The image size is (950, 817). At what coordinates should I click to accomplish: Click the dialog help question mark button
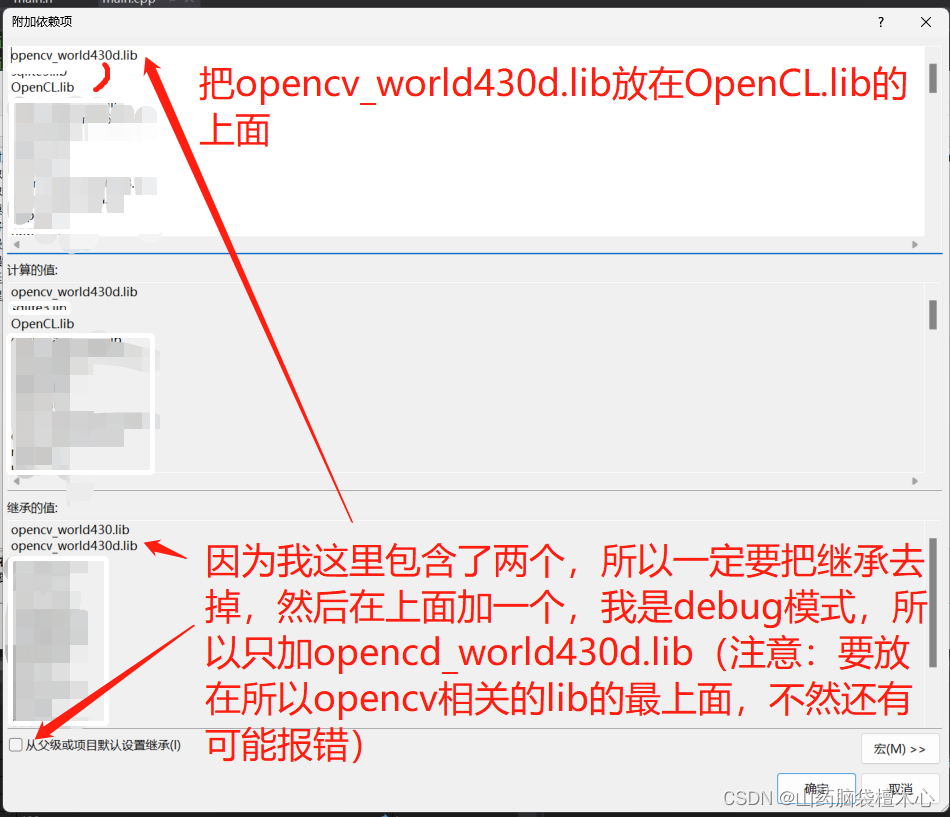tap(880, 22)
